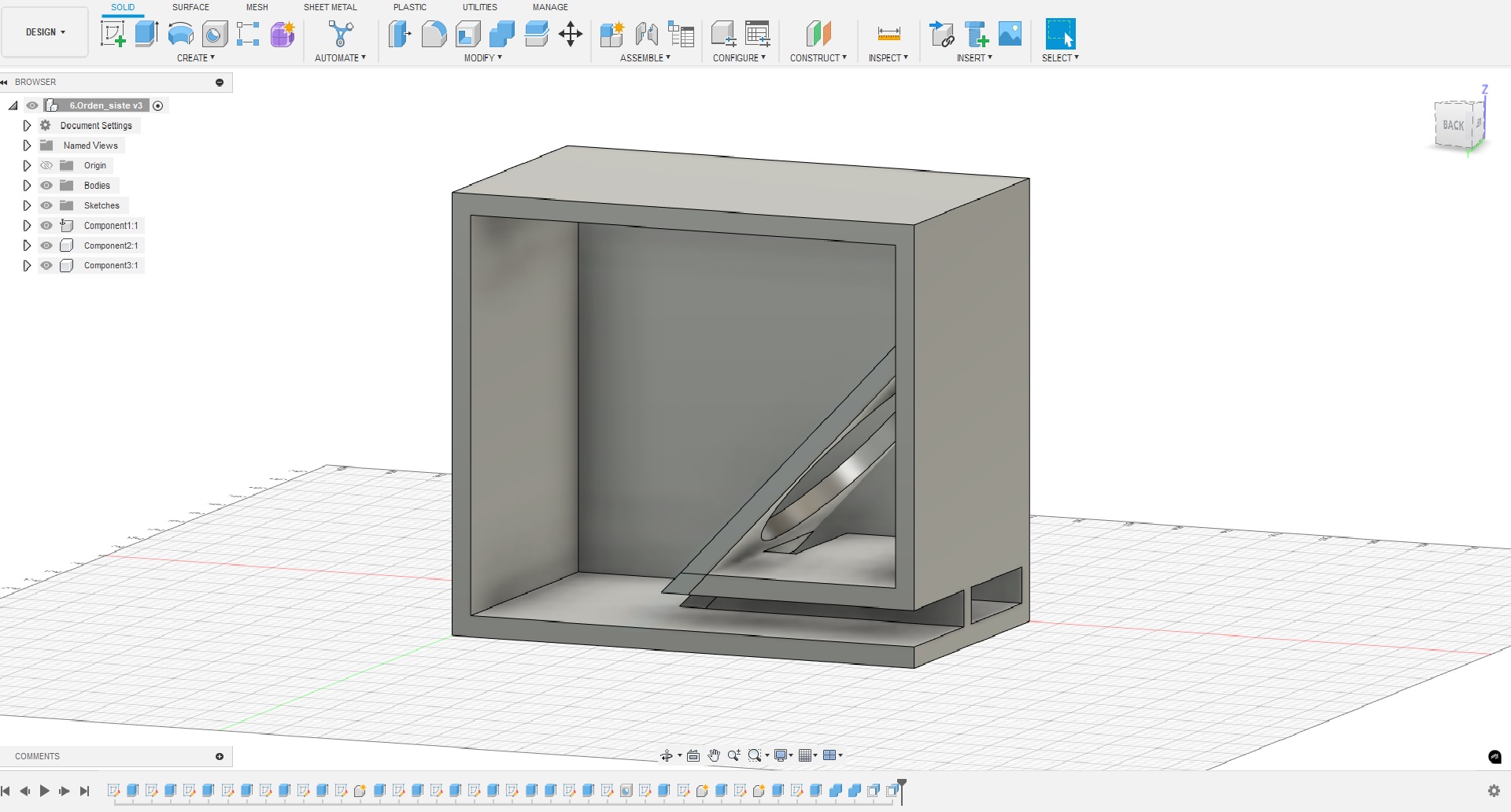Click the Fillet tool icon
Image resolution: width=1511 pixels, height=812 pixels.
[x=434, y=34]
